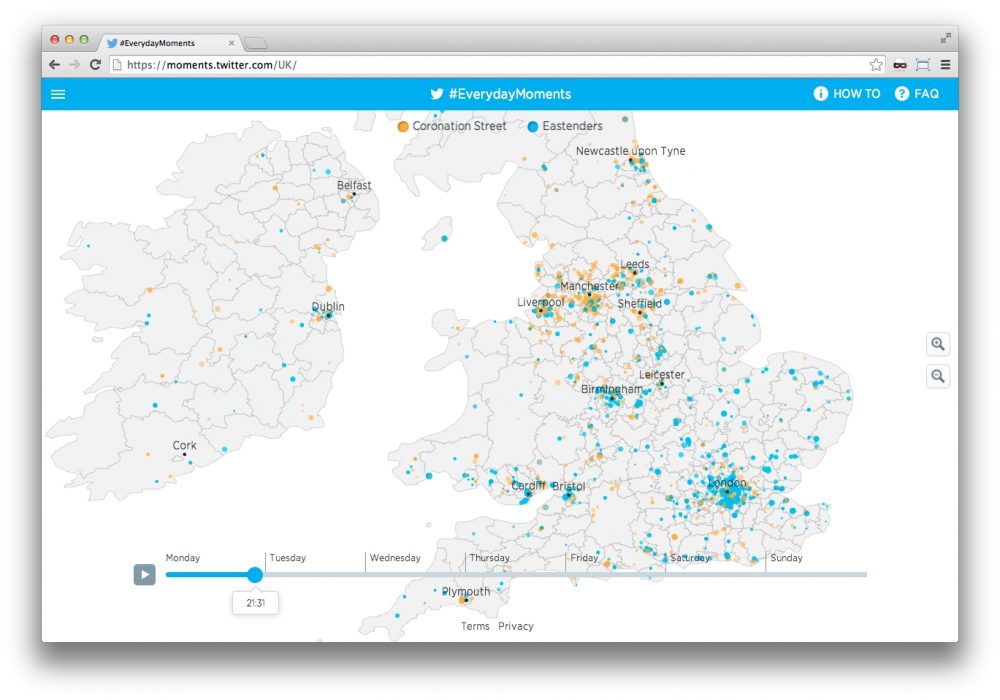1000x700 pixels.
Task: Click the Newcastle upon Tyne label
Action: [x=631, y=151]
